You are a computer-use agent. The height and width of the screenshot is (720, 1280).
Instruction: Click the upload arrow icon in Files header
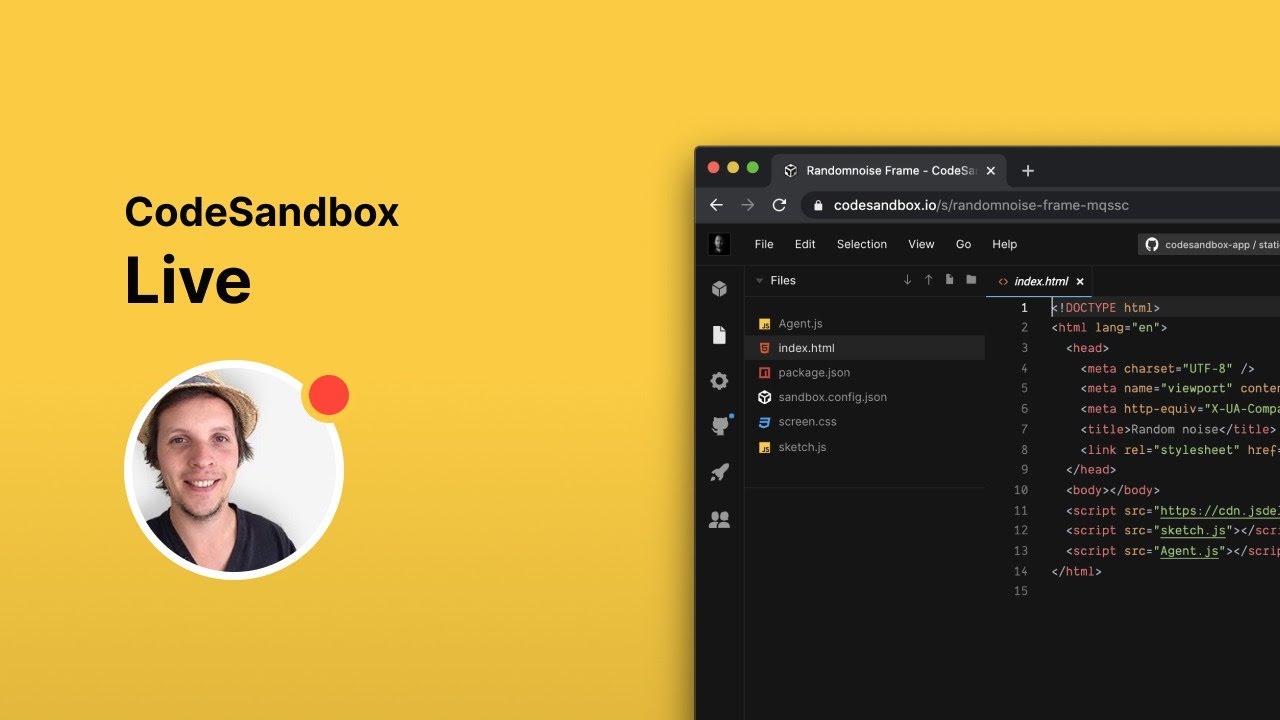pyautogui.click(x=929, y=280)
